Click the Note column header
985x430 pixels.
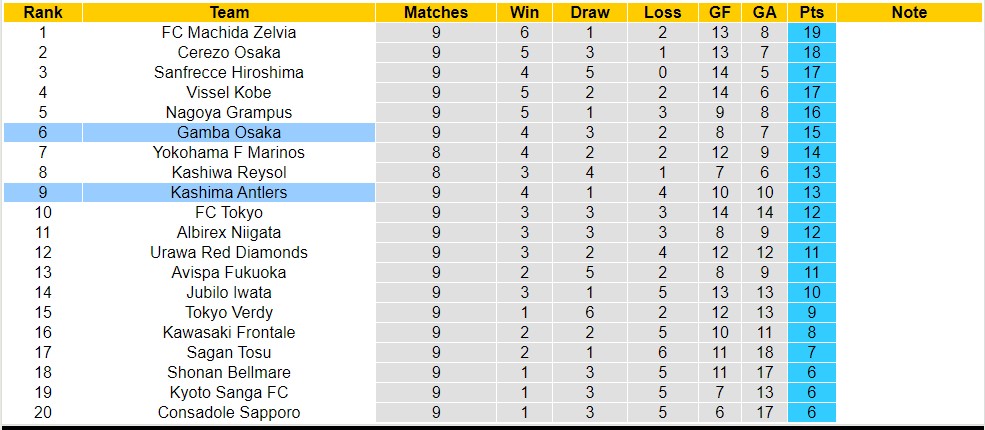click(909, 13)
